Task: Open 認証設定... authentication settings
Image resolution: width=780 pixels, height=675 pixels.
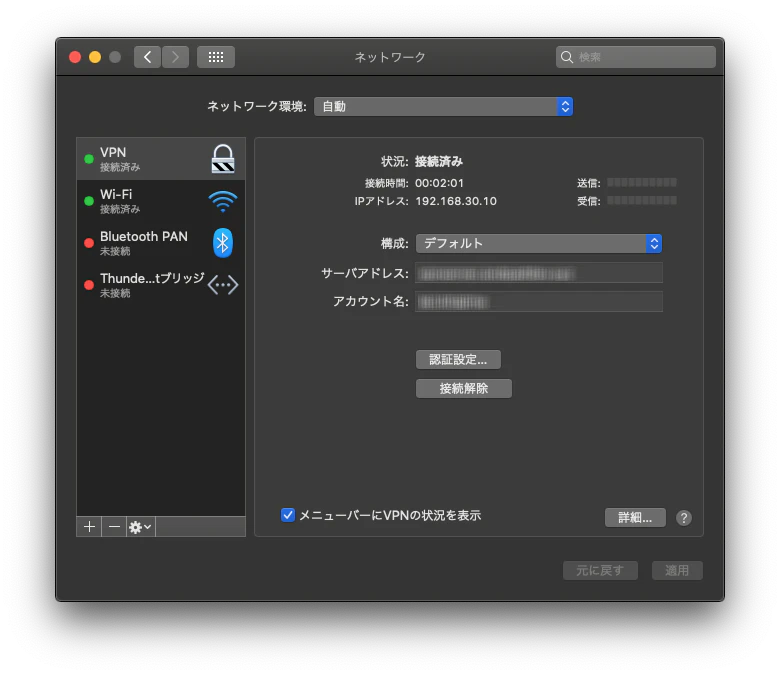Action: coord(458,360)
